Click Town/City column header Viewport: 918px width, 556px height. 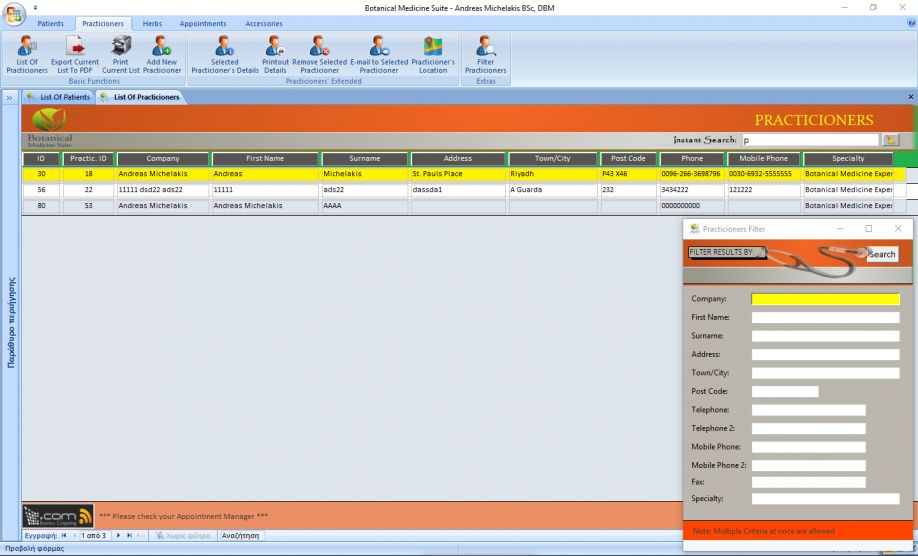coord(553,159)
